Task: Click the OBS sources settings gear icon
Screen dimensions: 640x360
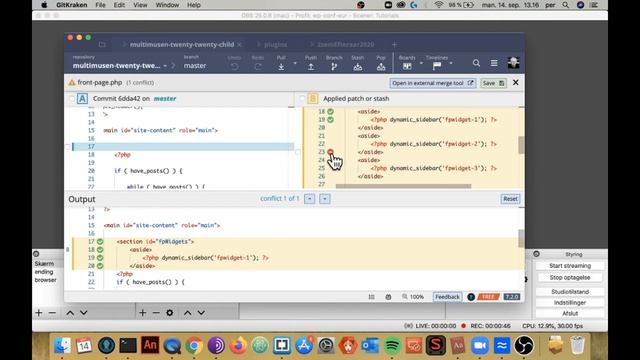Action: (170, 313)
